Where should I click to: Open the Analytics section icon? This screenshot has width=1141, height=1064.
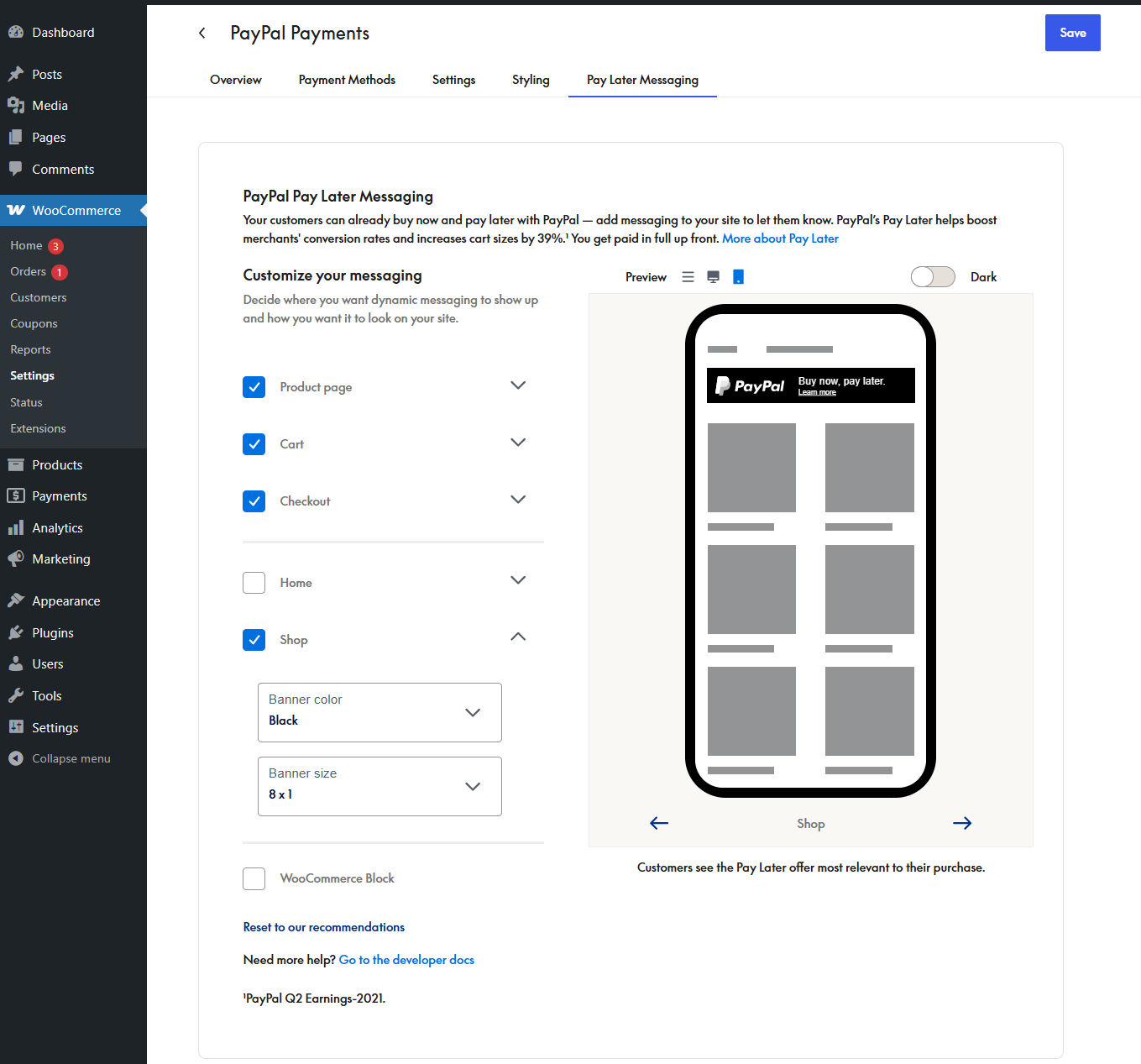[17, 527]
